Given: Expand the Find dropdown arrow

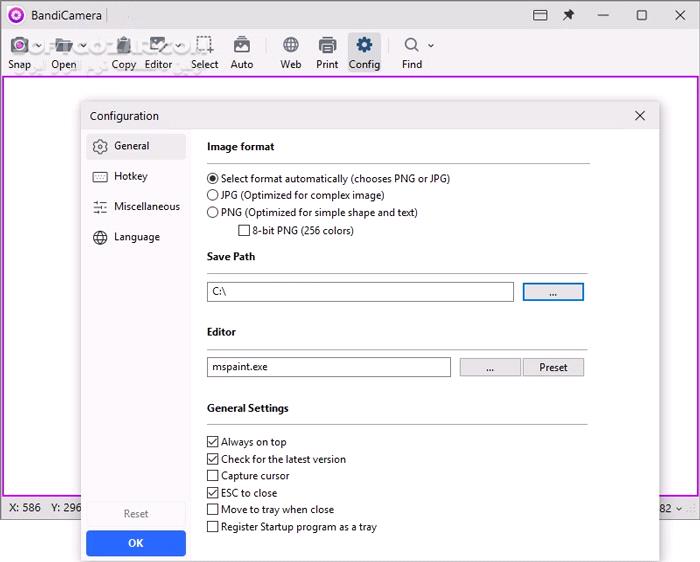Looking at the screenshot, I should 431,46.
